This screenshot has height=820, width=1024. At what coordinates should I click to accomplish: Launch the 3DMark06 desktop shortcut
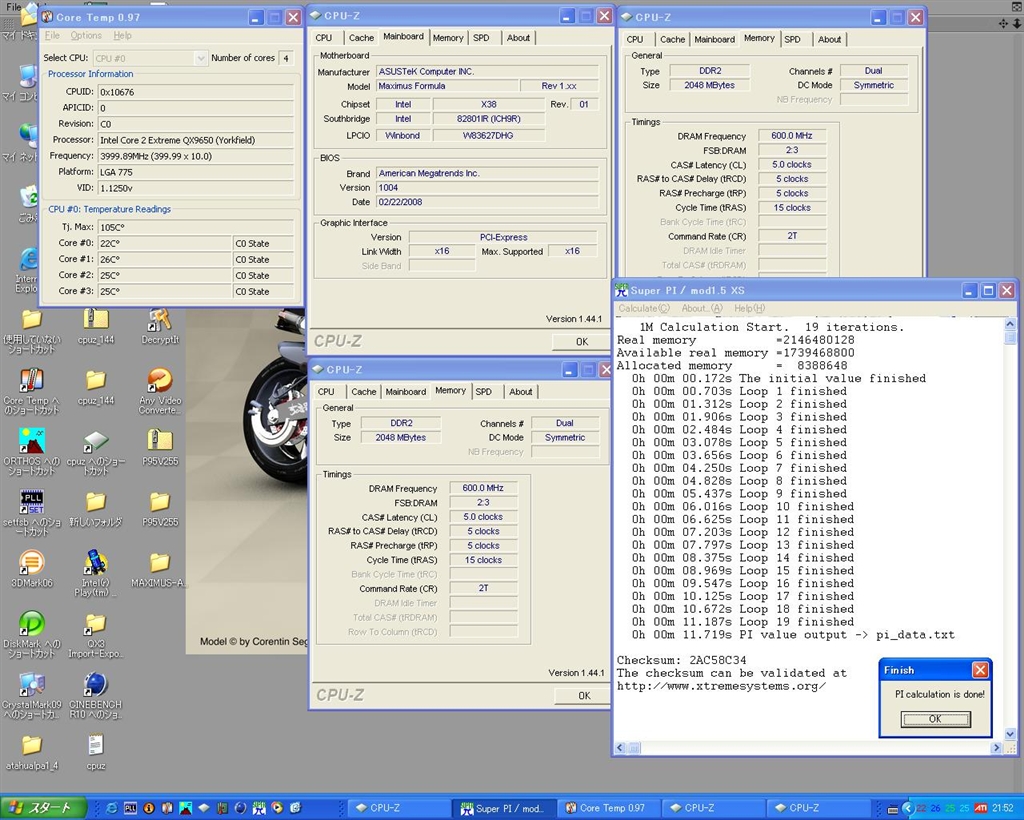point(31,563)
